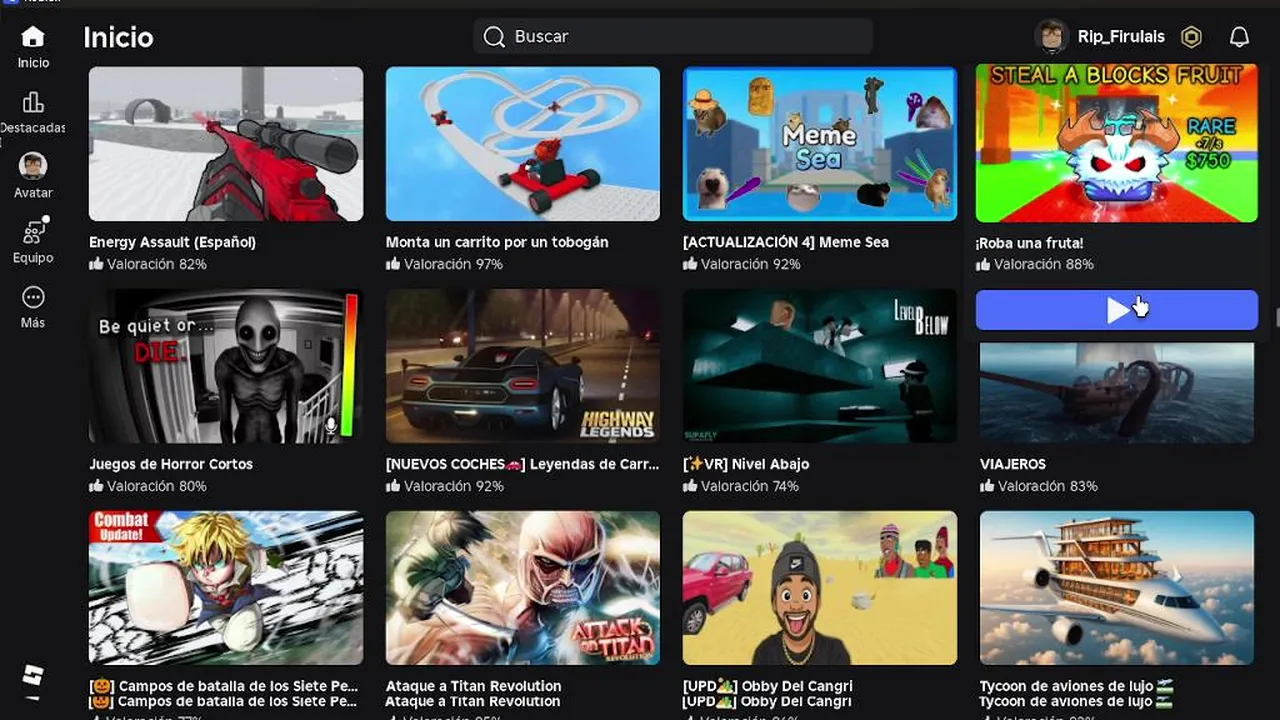Click Valoración 74% under Nivel Abajo

point(741,486)
